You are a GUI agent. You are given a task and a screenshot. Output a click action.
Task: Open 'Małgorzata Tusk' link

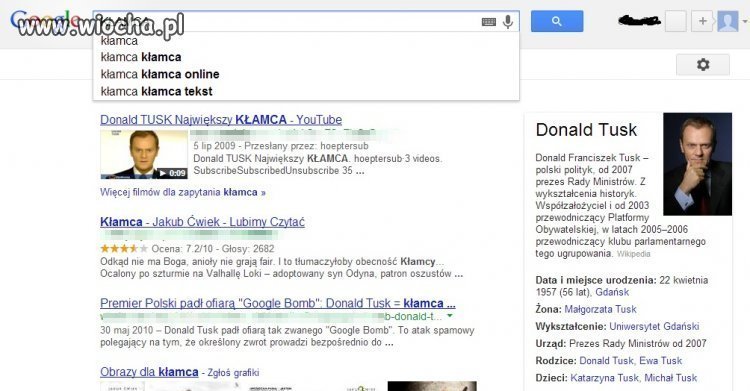600,309
